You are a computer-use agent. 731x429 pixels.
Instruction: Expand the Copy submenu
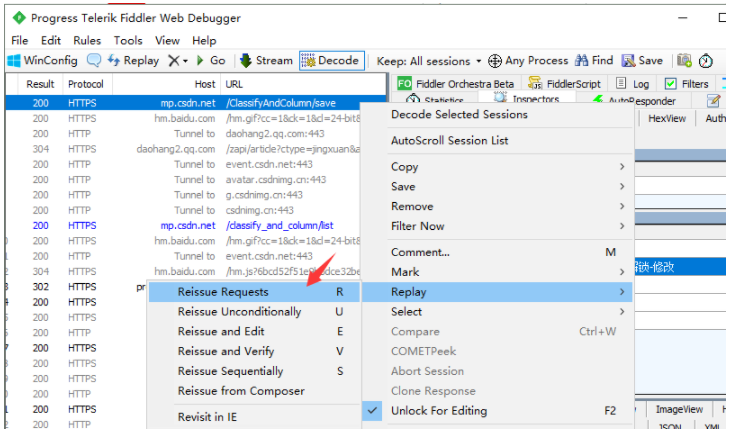pos(497,166)
